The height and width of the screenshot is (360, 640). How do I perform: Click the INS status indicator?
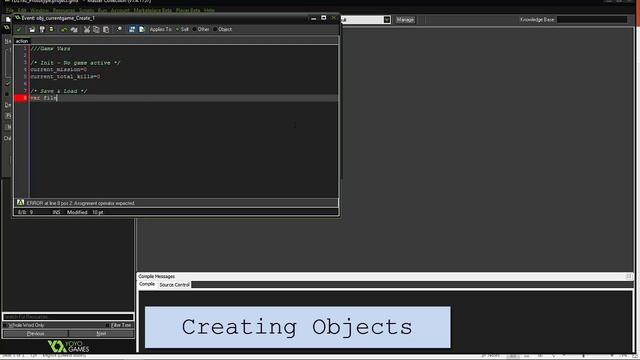[56, 212]
